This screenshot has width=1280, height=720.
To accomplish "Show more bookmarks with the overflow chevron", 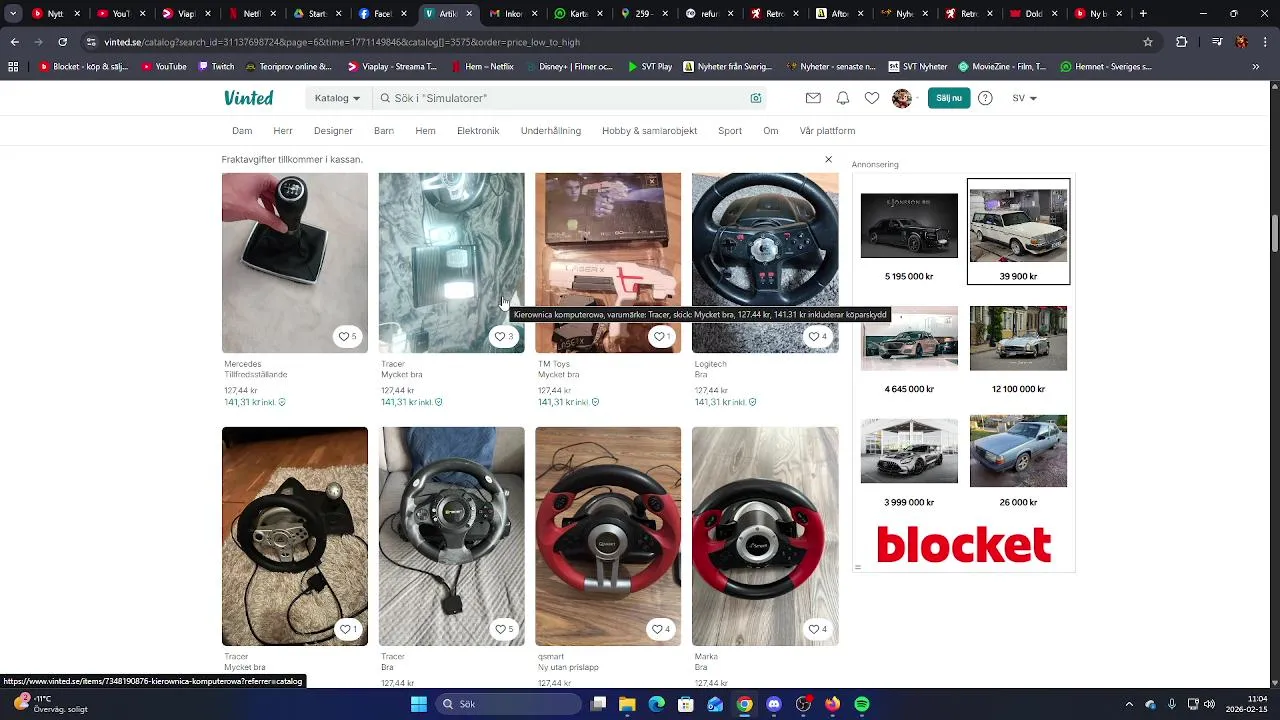I will [x=1256, y=67].
